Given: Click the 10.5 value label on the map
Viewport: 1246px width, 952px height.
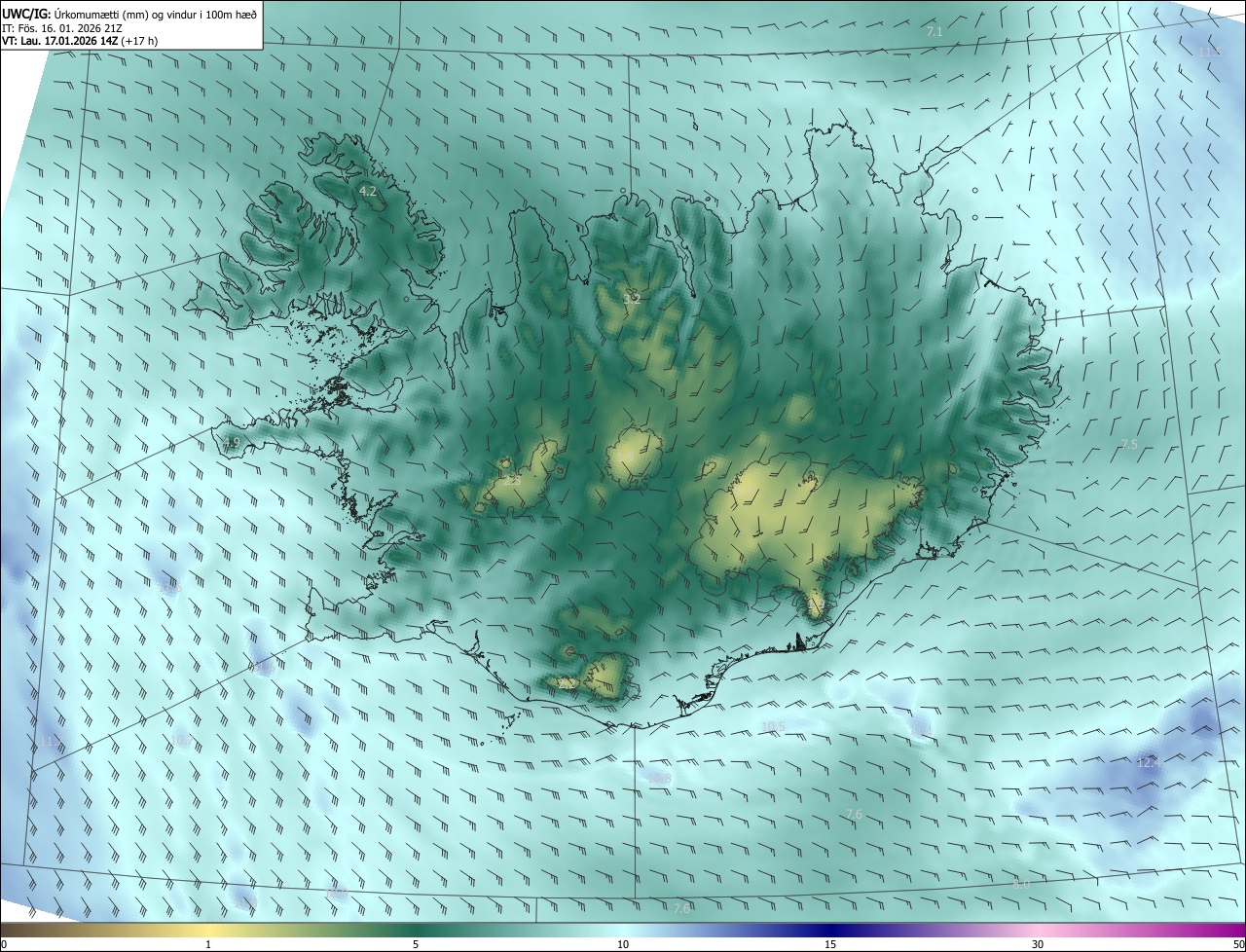Looking at the screenshot, I should coord(773,726).
